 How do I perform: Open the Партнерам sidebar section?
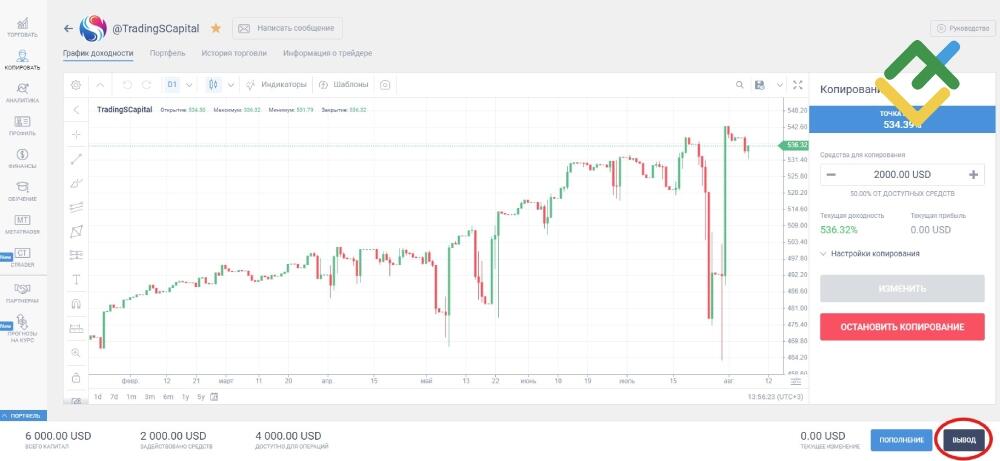pos(22,293)
